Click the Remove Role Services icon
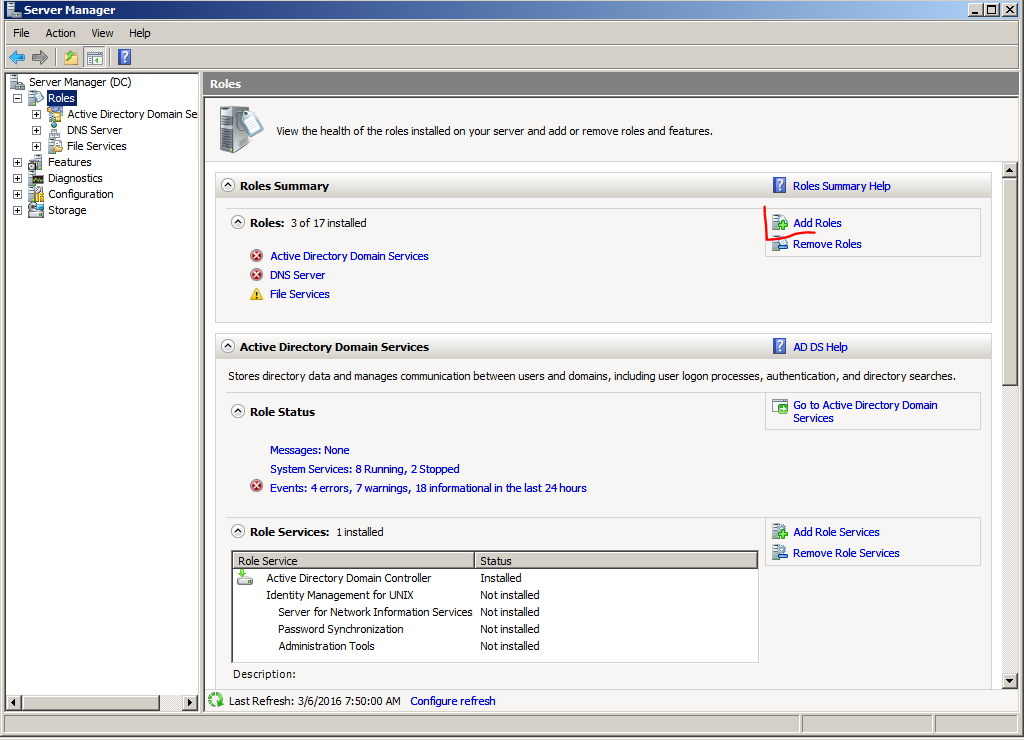The width and height of the screenshot is (1024, 740). pos(780,553)
